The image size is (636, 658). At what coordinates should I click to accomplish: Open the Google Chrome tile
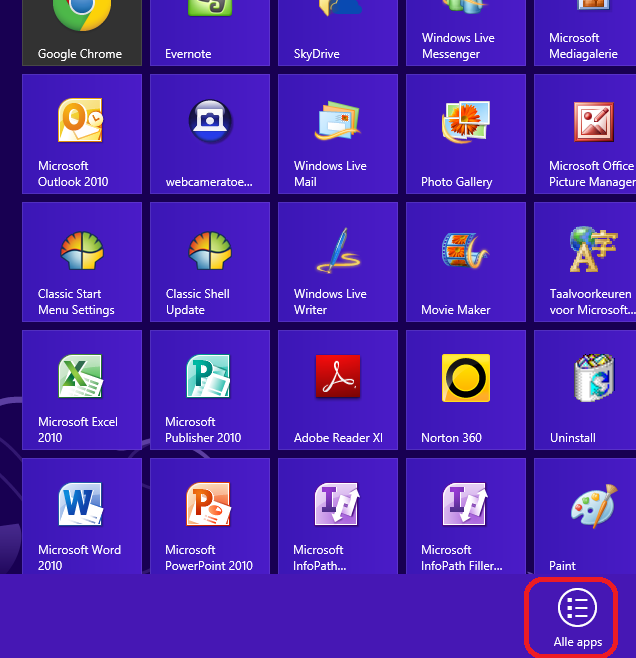pos(82,33)
